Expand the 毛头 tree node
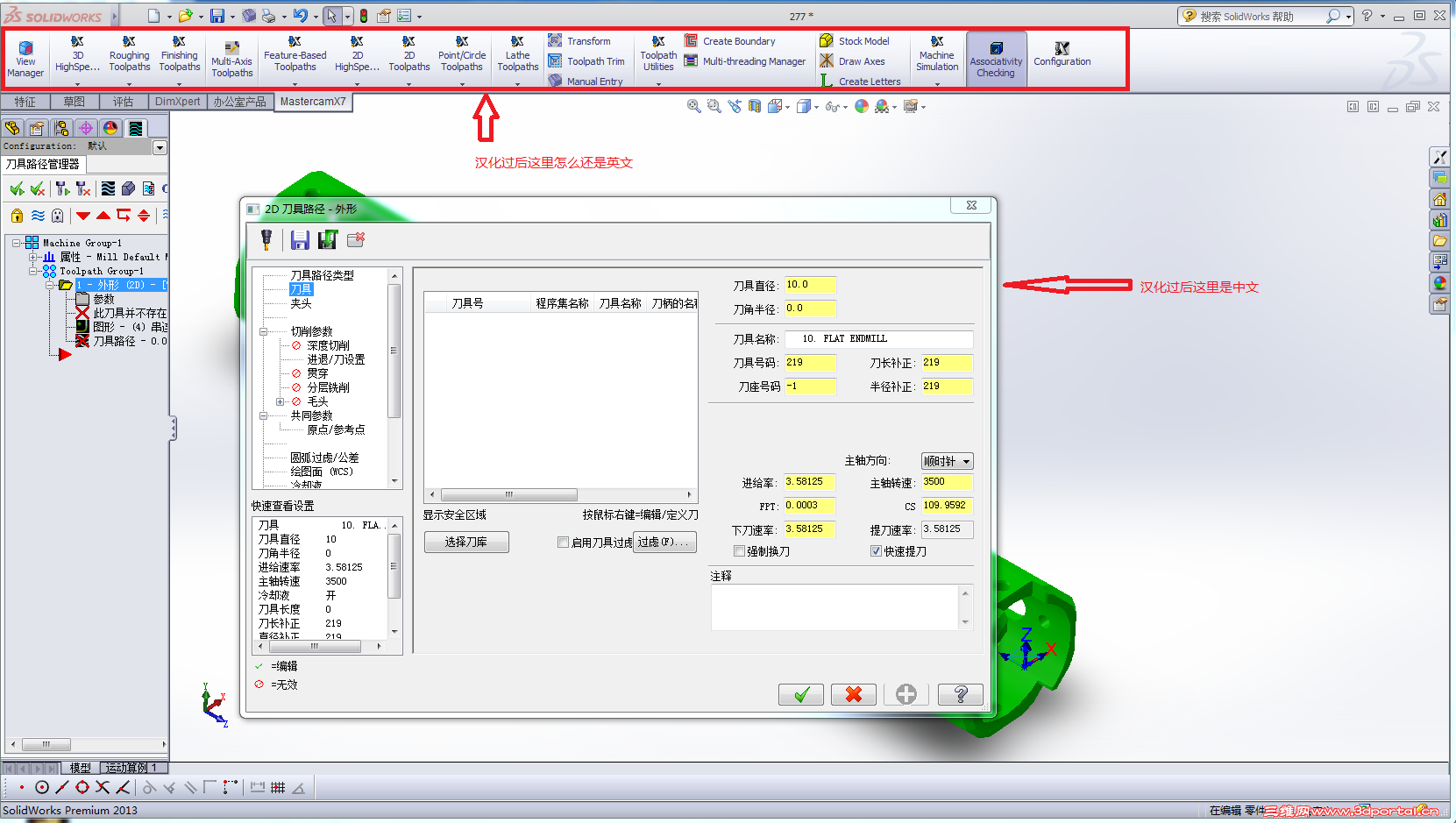The width and height of the screenshot is (1456, 823). (x=280, y=401)
